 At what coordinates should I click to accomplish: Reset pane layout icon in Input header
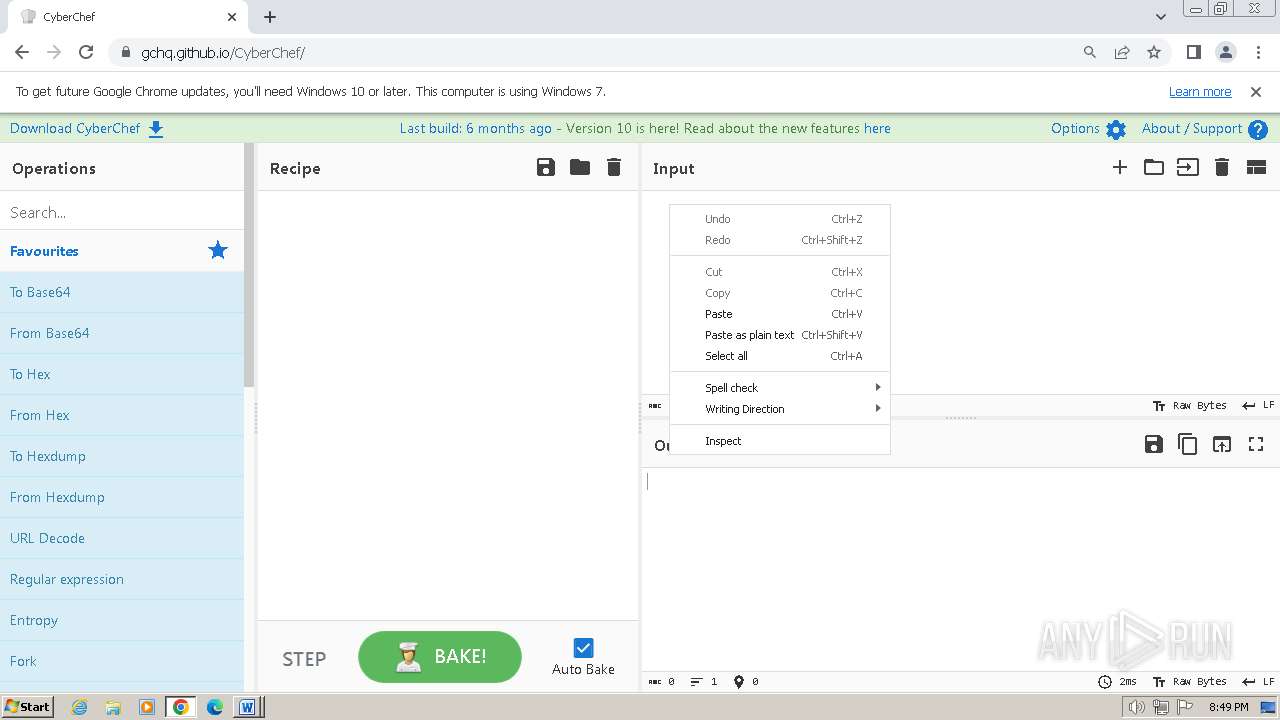pyautogui.click(x=1256, y=168)
